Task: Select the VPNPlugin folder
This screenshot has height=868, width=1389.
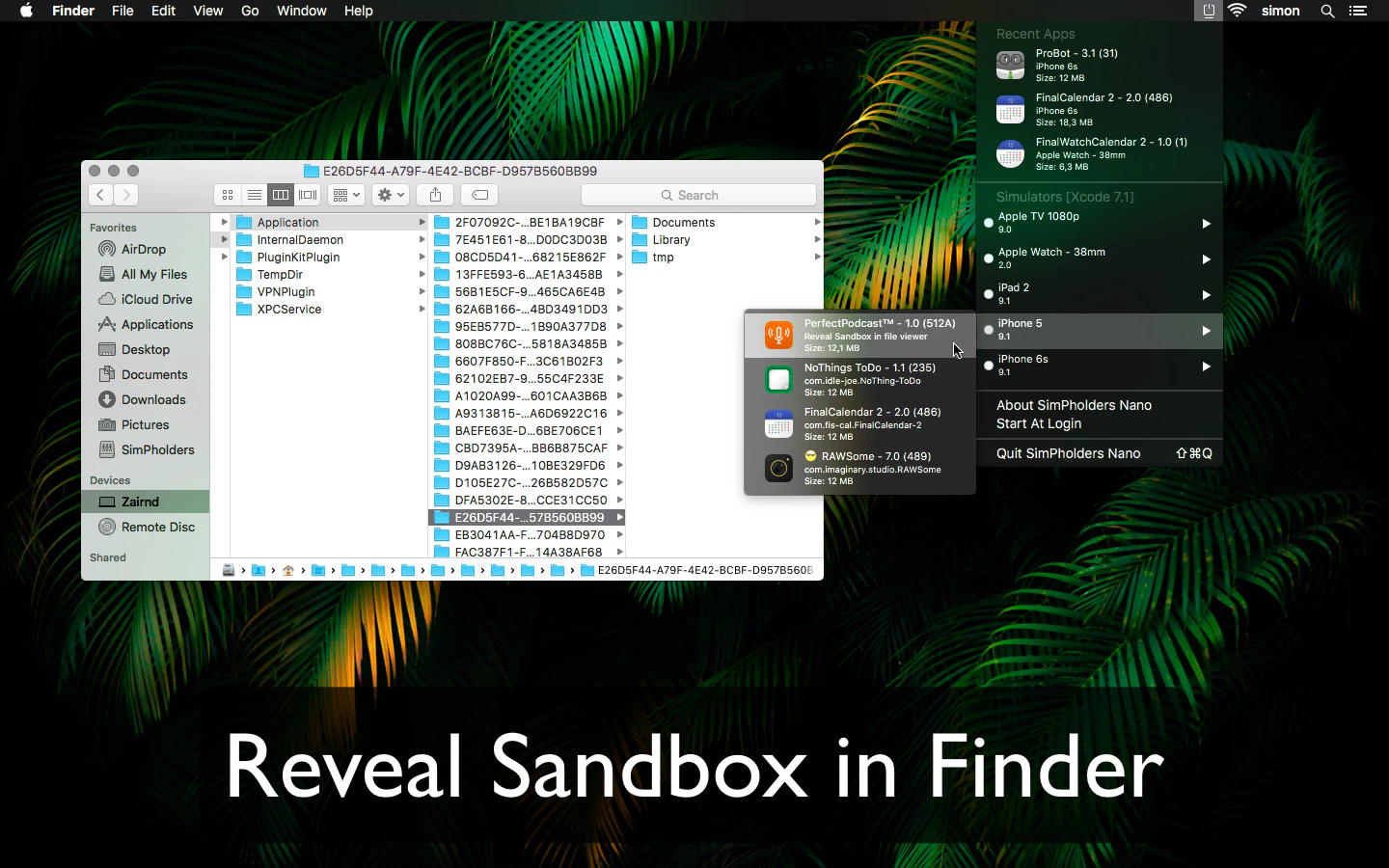Action: point(329,291)
